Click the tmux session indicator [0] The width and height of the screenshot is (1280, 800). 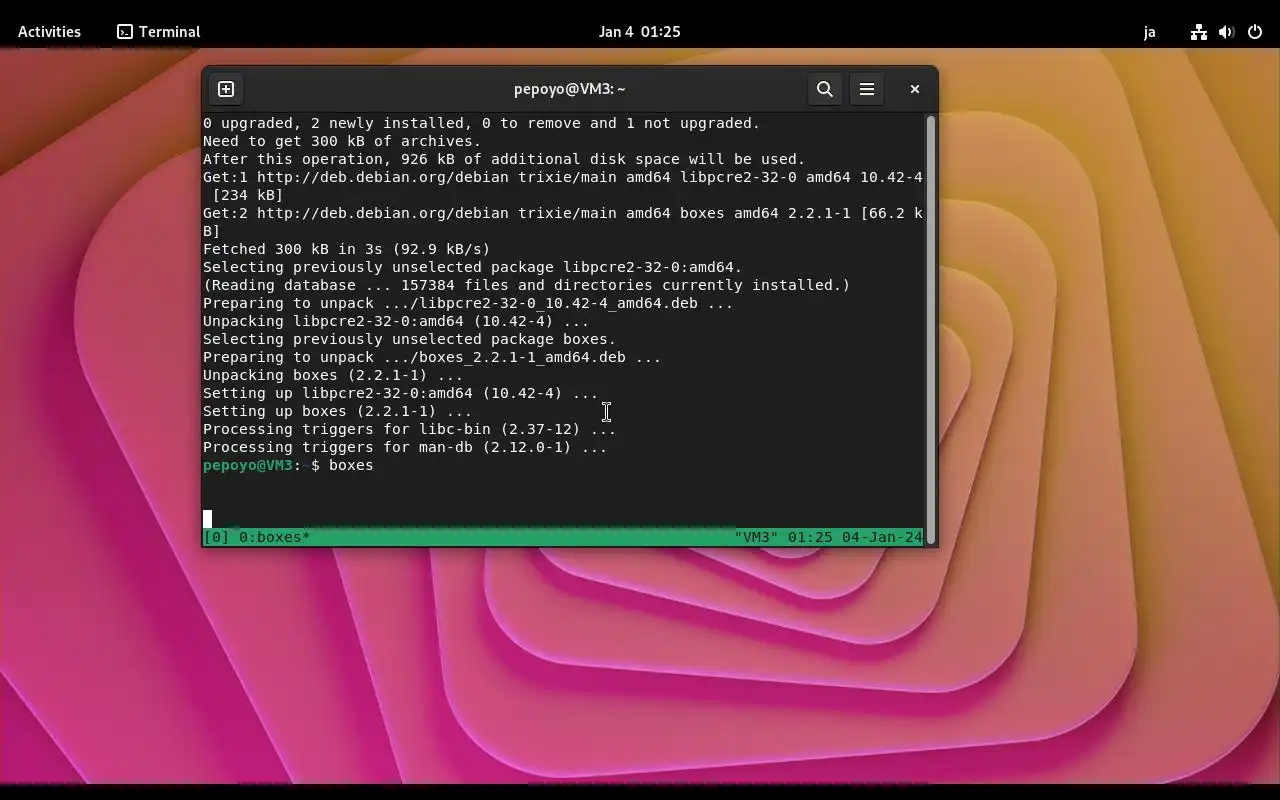click(216, 538)
